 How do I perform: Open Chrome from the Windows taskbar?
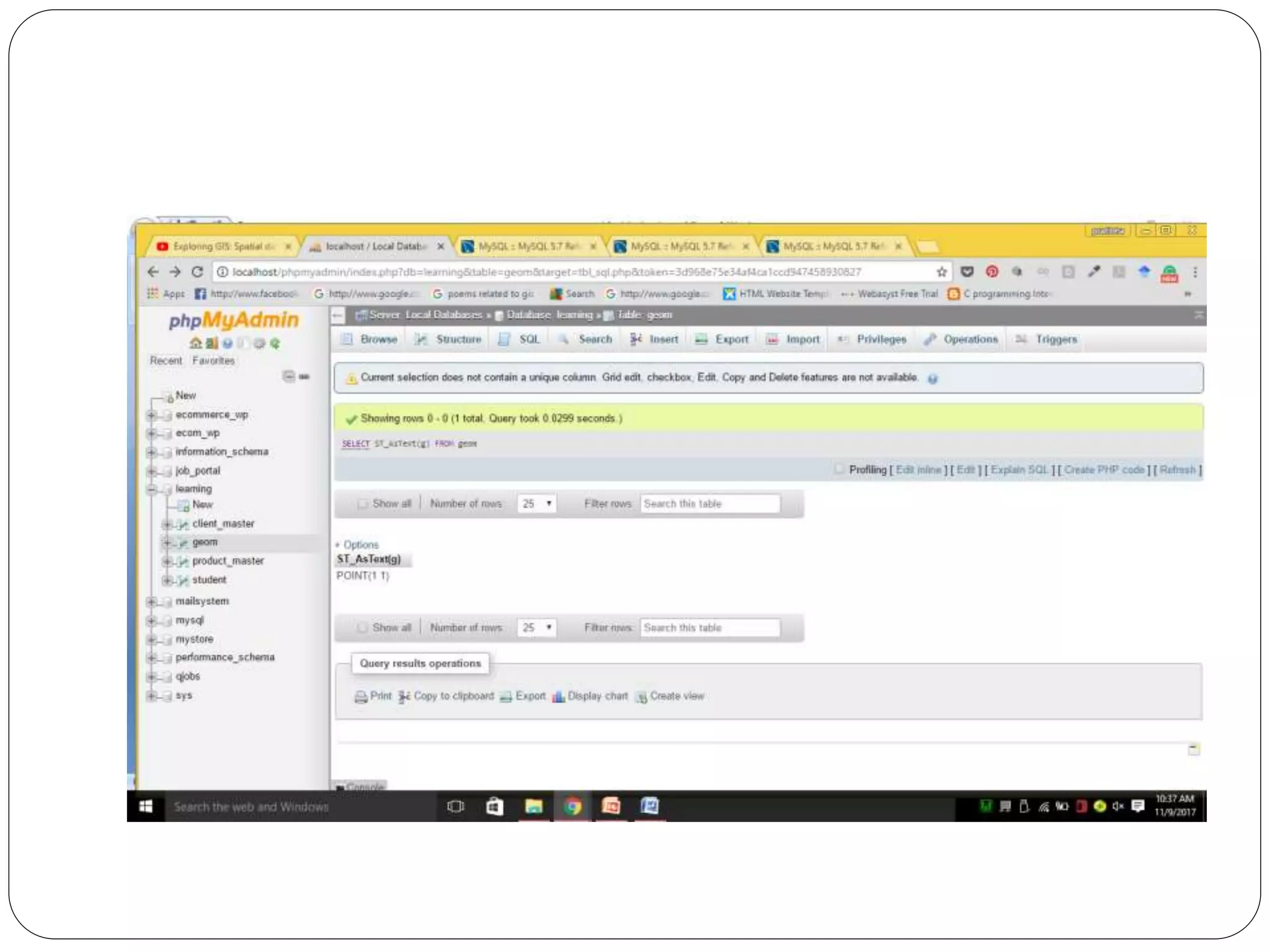point(572,806)
